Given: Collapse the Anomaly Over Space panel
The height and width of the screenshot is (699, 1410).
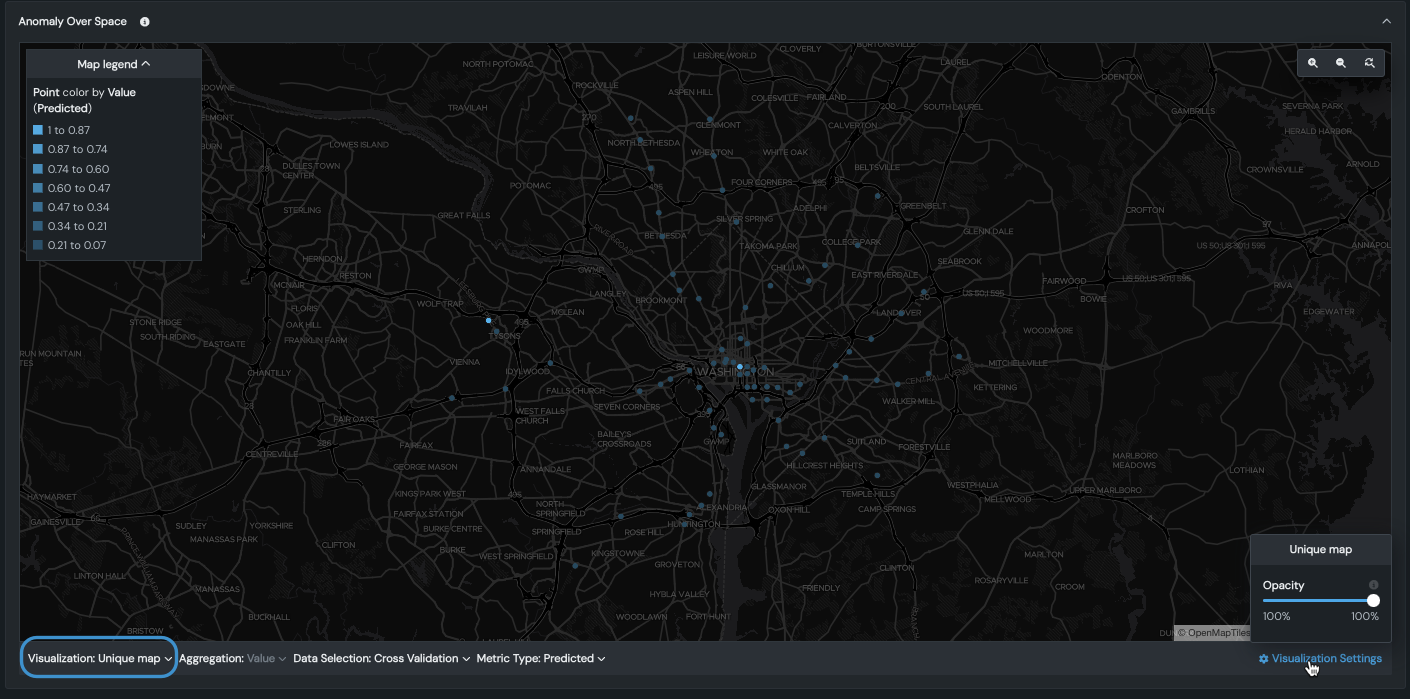Looking at the screenshot, I should coord(1386,21).
